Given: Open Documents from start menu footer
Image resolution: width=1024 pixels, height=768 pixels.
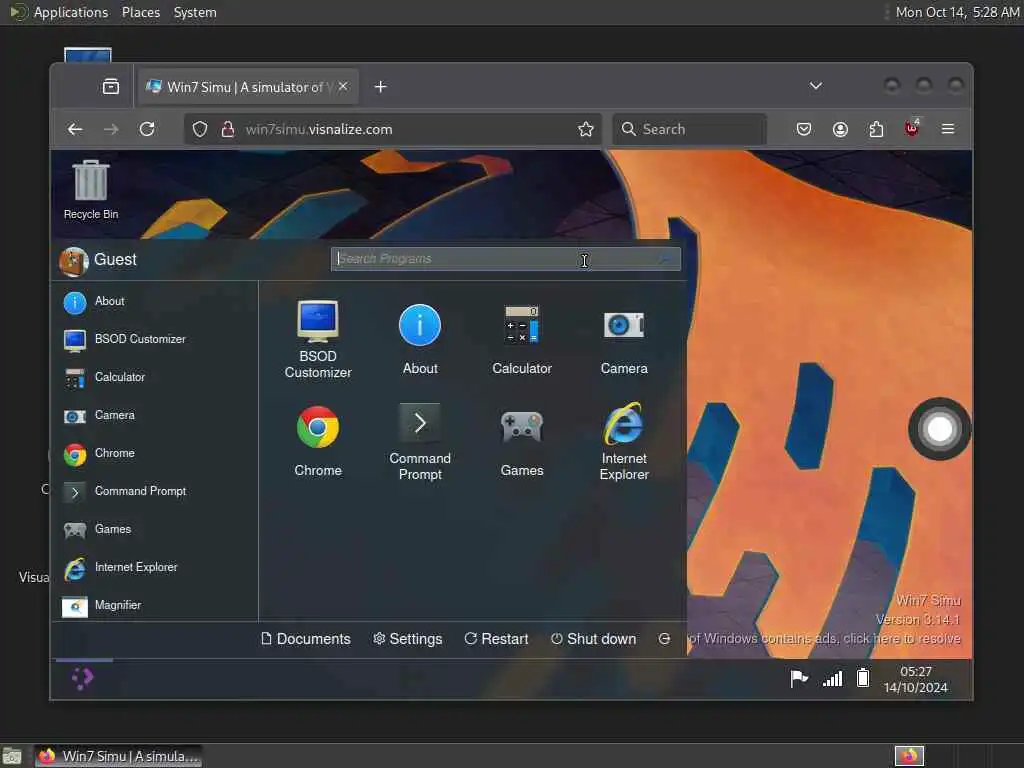Looking at the screenshot, I should click(306, 639).
